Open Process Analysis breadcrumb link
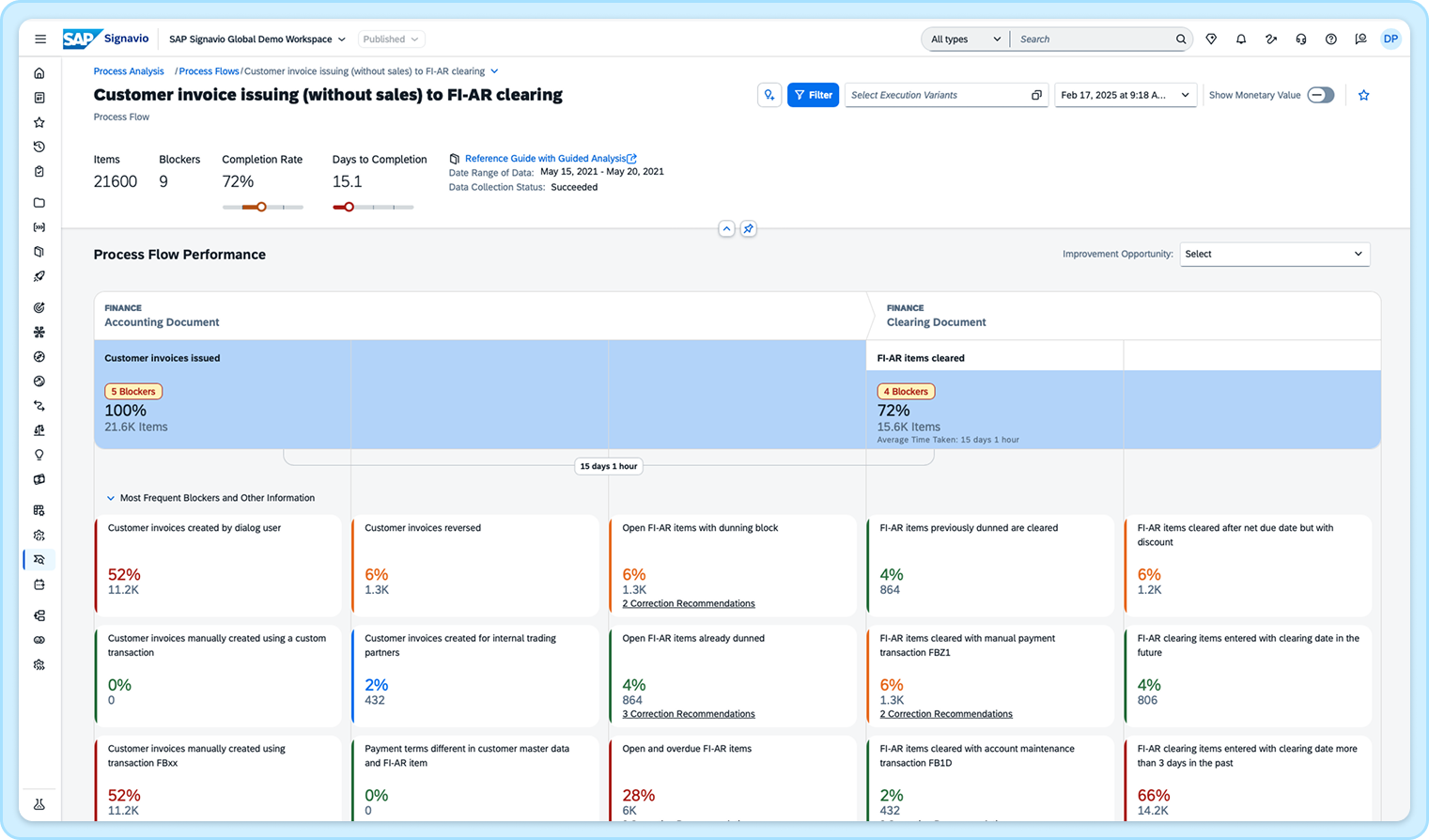 point(129,71)
